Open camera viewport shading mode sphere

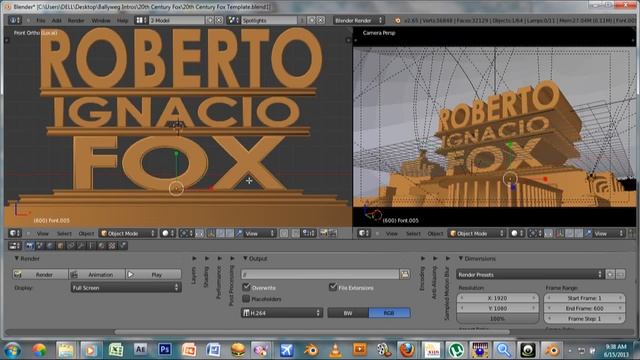point(517,233)
